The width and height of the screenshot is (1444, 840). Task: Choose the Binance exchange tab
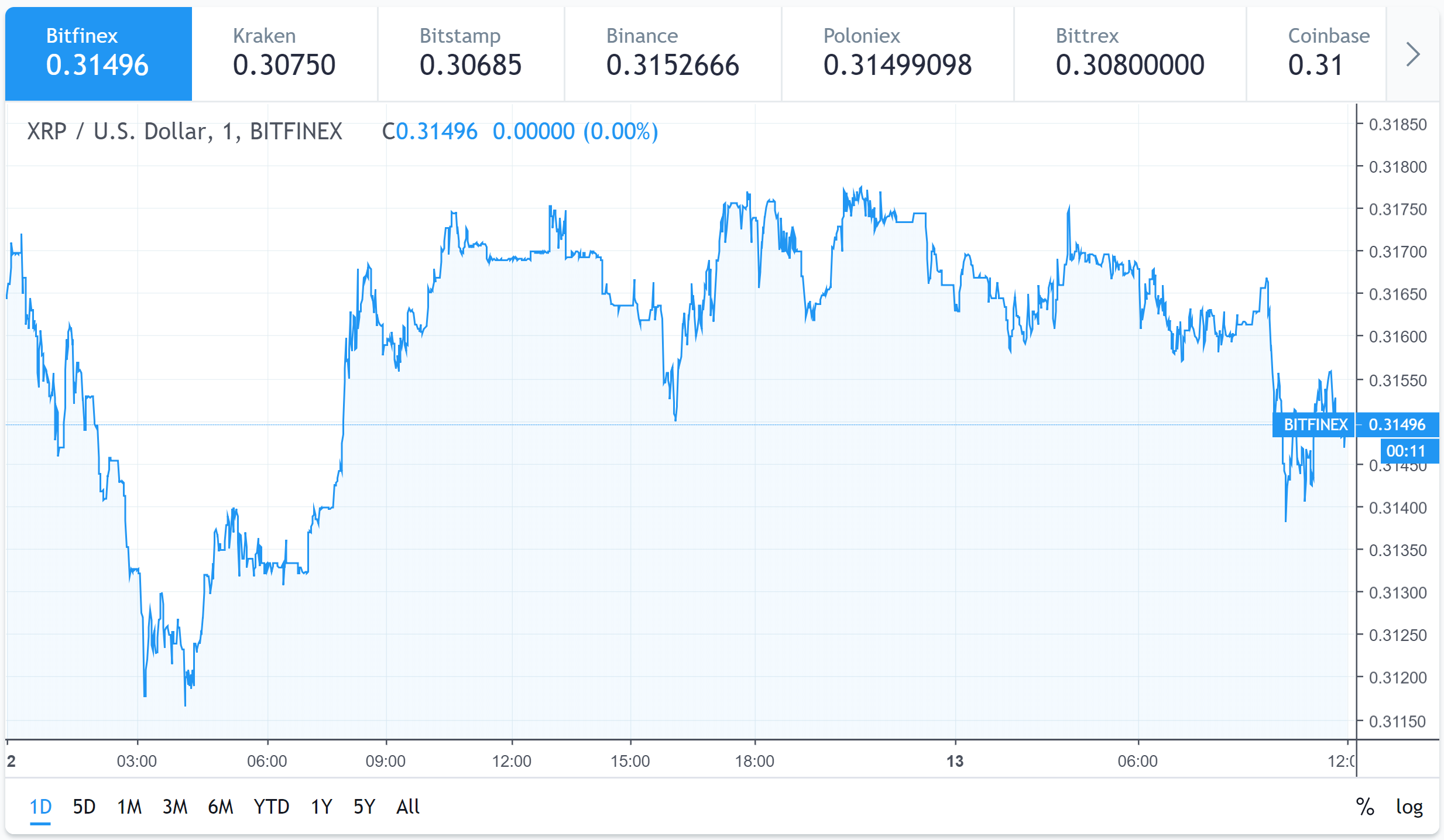(x=673, y=54)
